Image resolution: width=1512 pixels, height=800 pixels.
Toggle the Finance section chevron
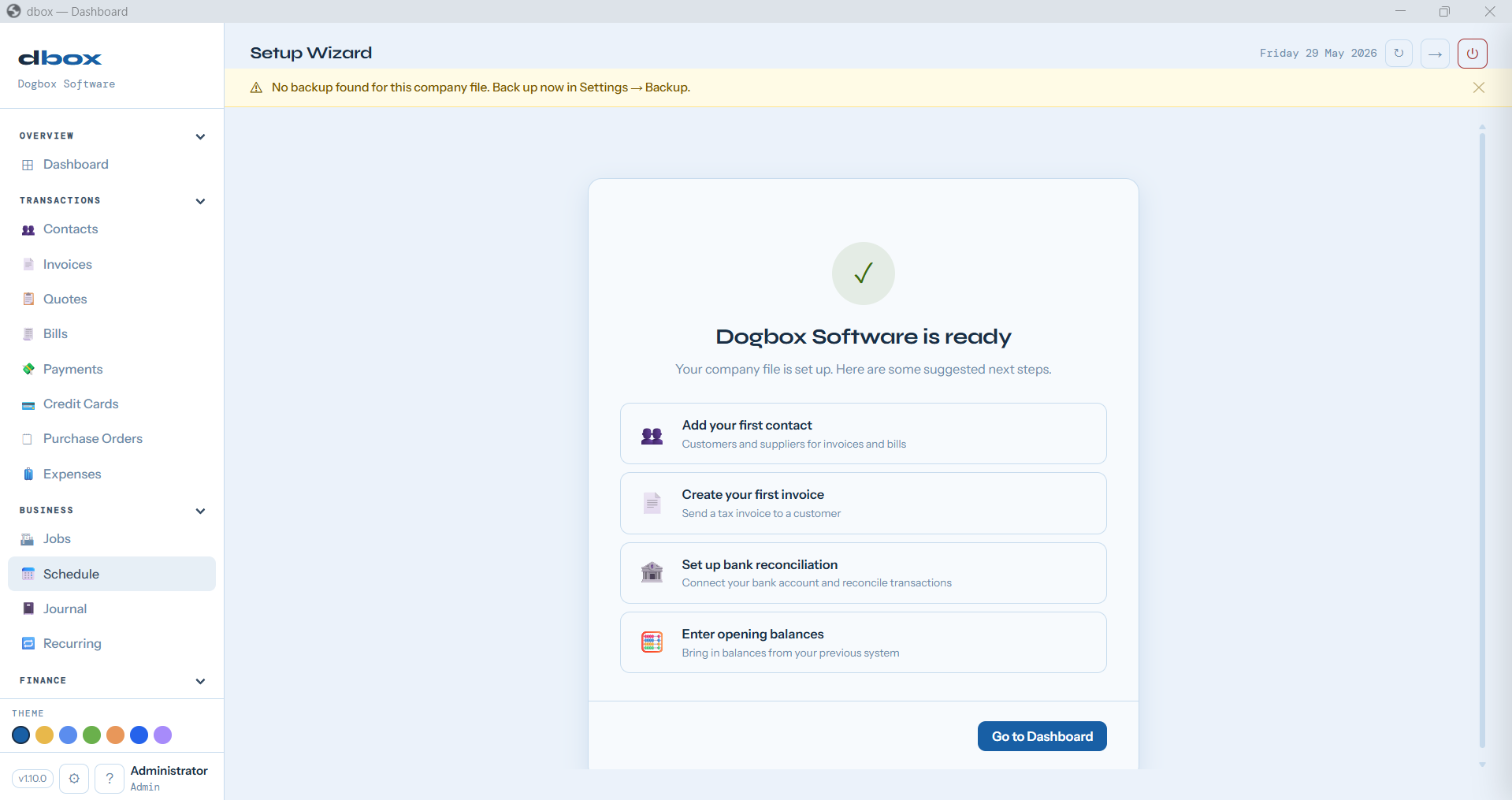[200, 681]
